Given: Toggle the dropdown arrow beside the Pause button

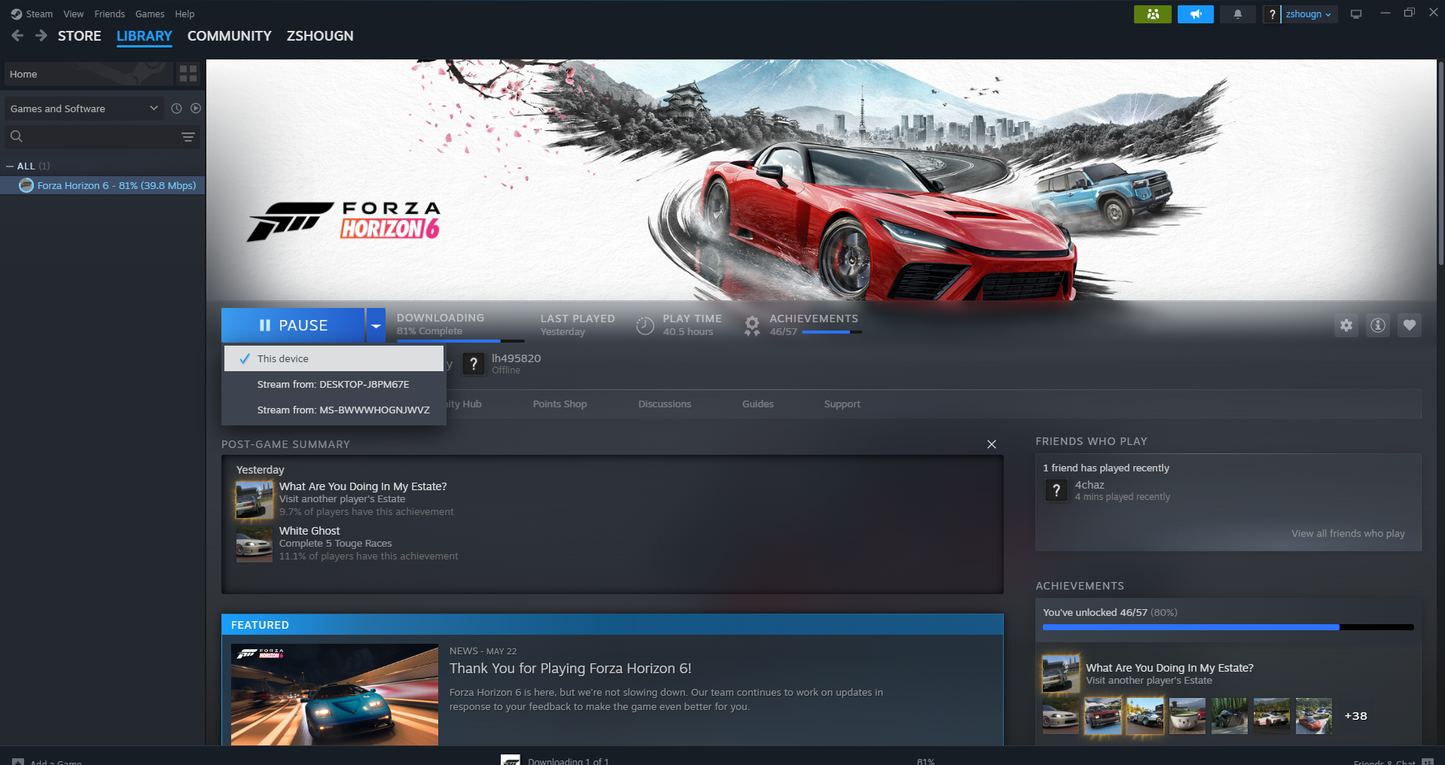Looking at the screenshot, I should pyautogui.click(x=375, y=325).
